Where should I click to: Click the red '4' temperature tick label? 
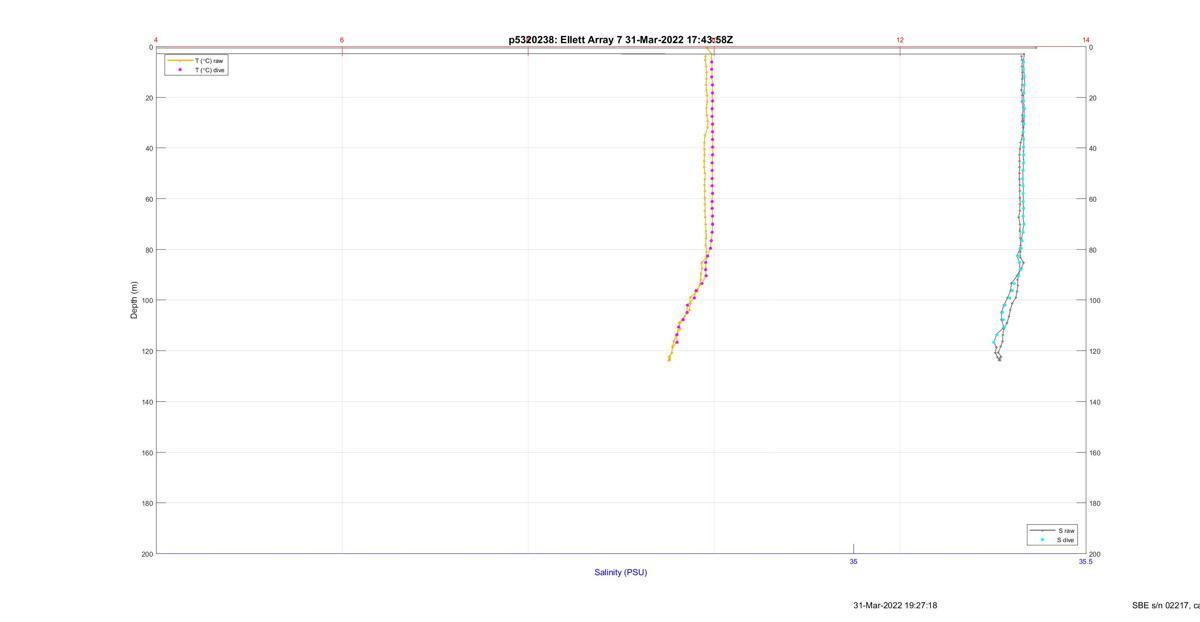point(156,40)
